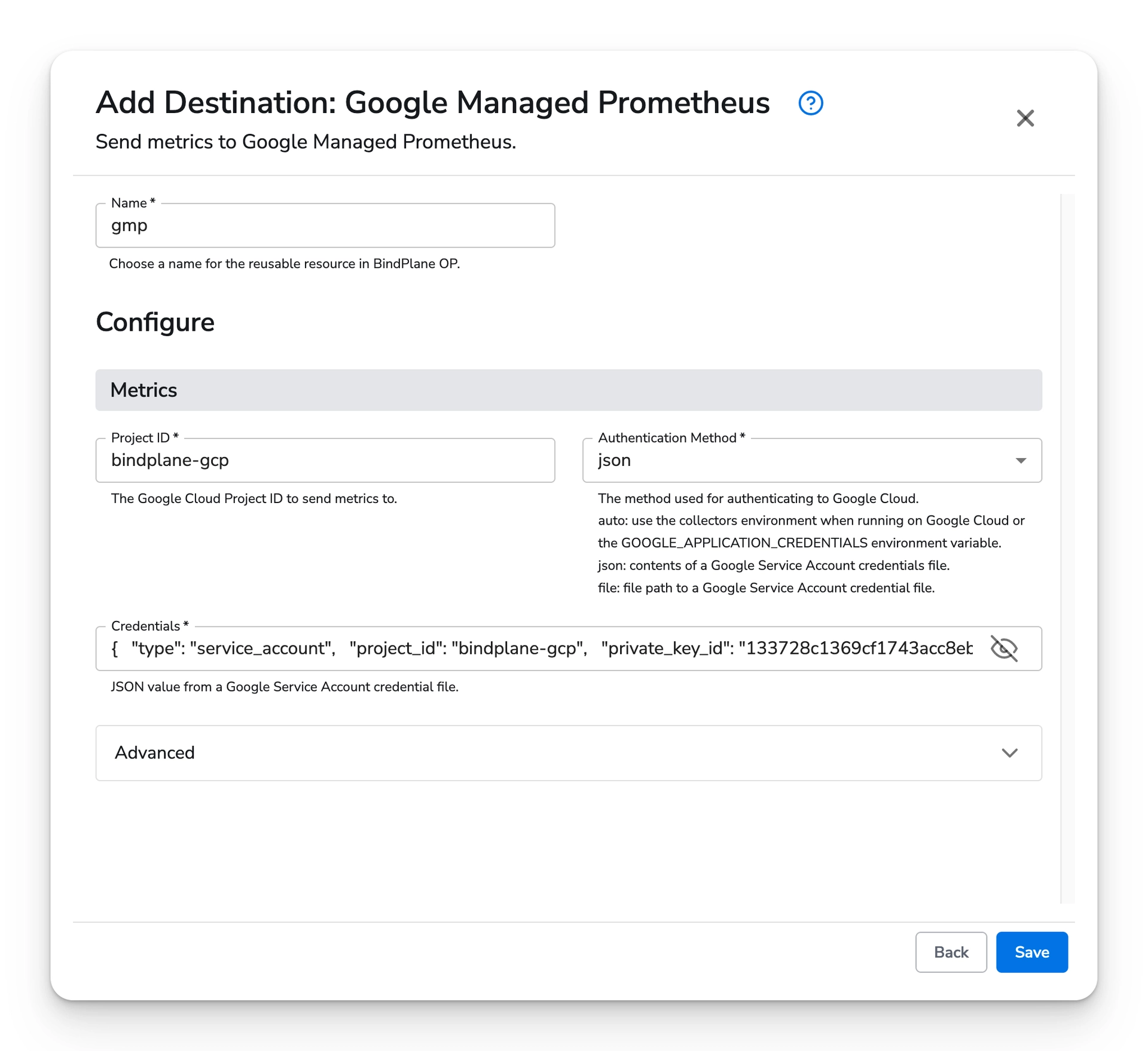Click "Send metrics to Google Managed Prometheus." subtitle
The width and height of the screenshot is (1148, 1051).
(x=306, y=142)
